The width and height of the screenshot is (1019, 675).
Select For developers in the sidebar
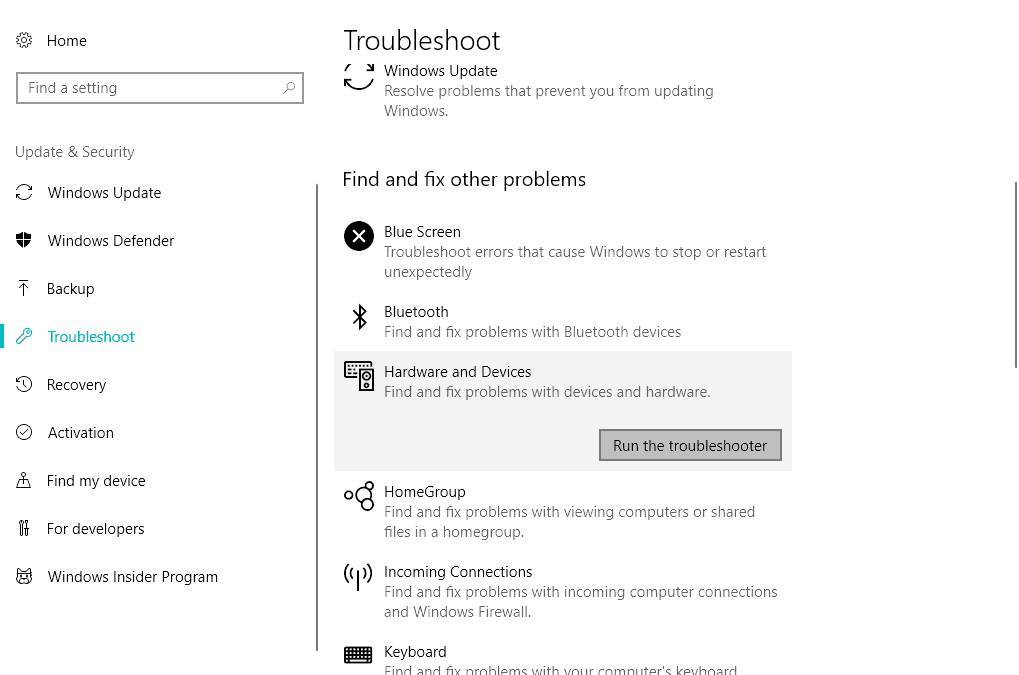click(x=96, y=528)
